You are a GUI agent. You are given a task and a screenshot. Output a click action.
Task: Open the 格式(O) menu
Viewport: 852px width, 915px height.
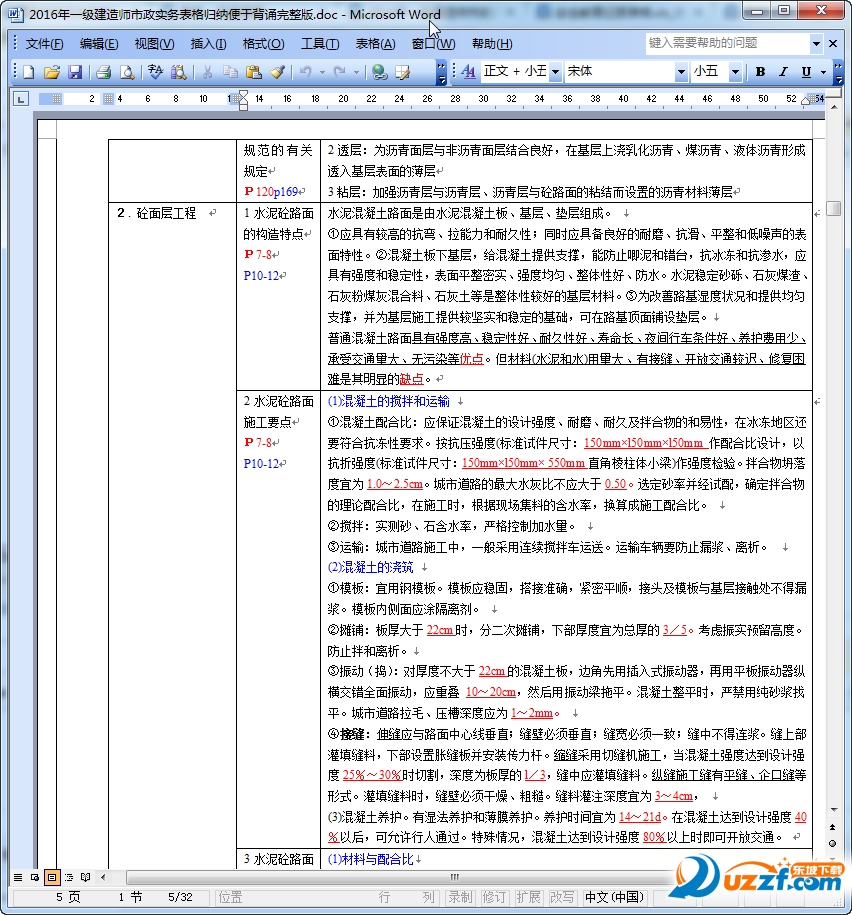click(263, 44)
